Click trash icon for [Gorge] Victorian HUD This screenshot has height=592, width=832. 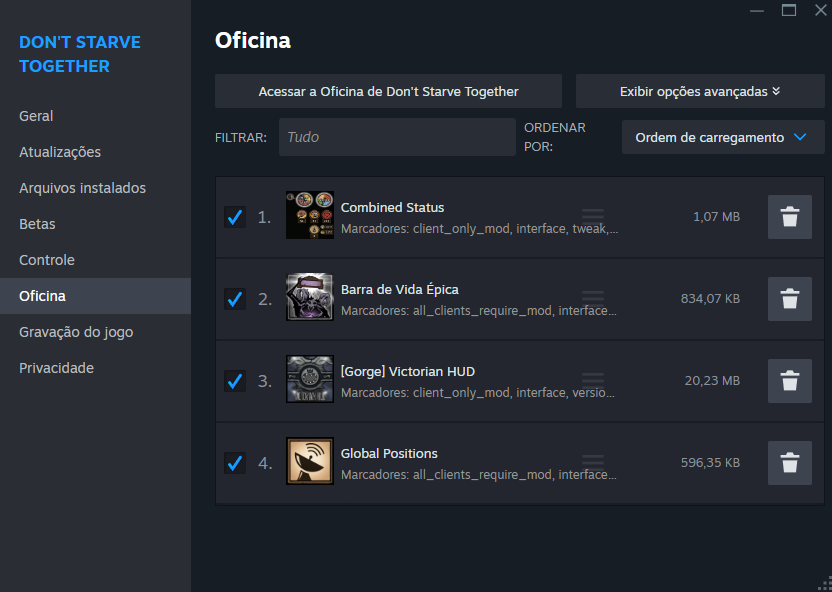pos(790,381)
